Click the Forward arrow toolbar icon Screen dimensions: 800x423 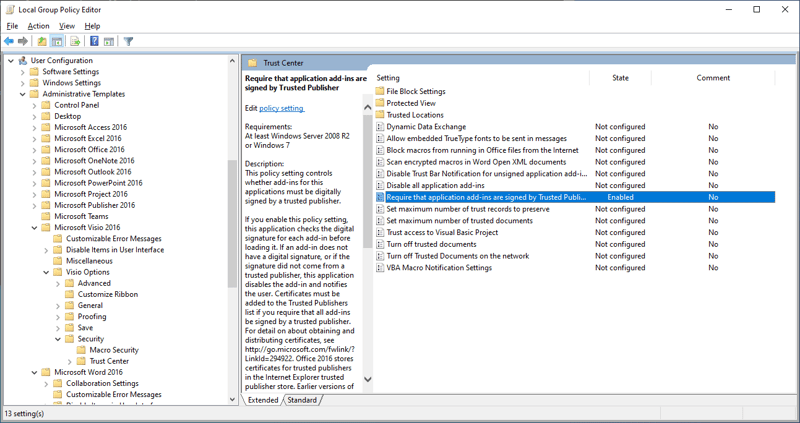(22, 41)
